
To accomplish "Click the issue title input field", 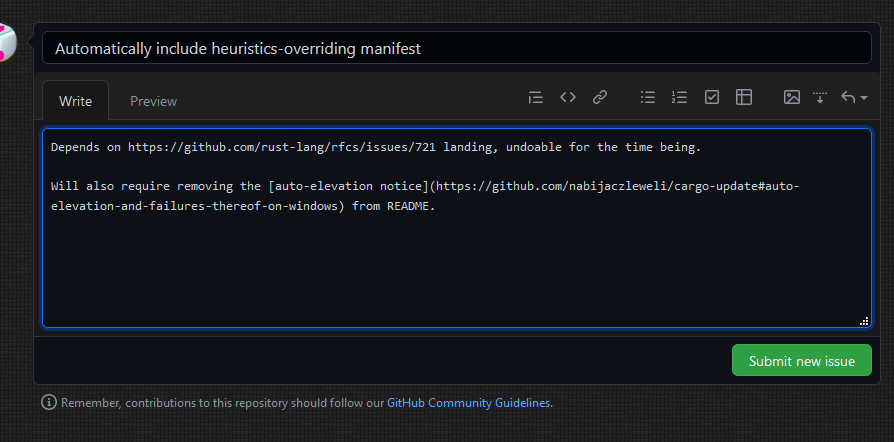I will point(457,48).
